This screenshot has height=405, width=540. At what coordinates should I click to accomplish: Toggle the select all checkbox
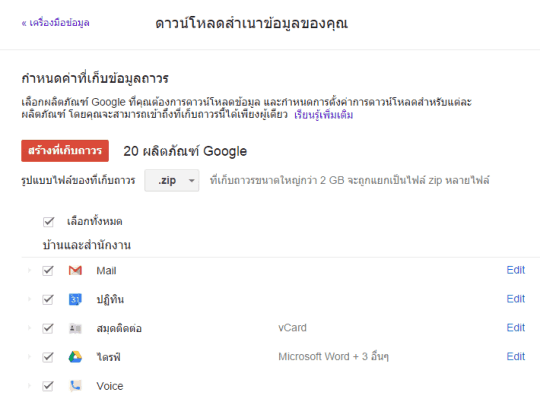coord(49,221)
